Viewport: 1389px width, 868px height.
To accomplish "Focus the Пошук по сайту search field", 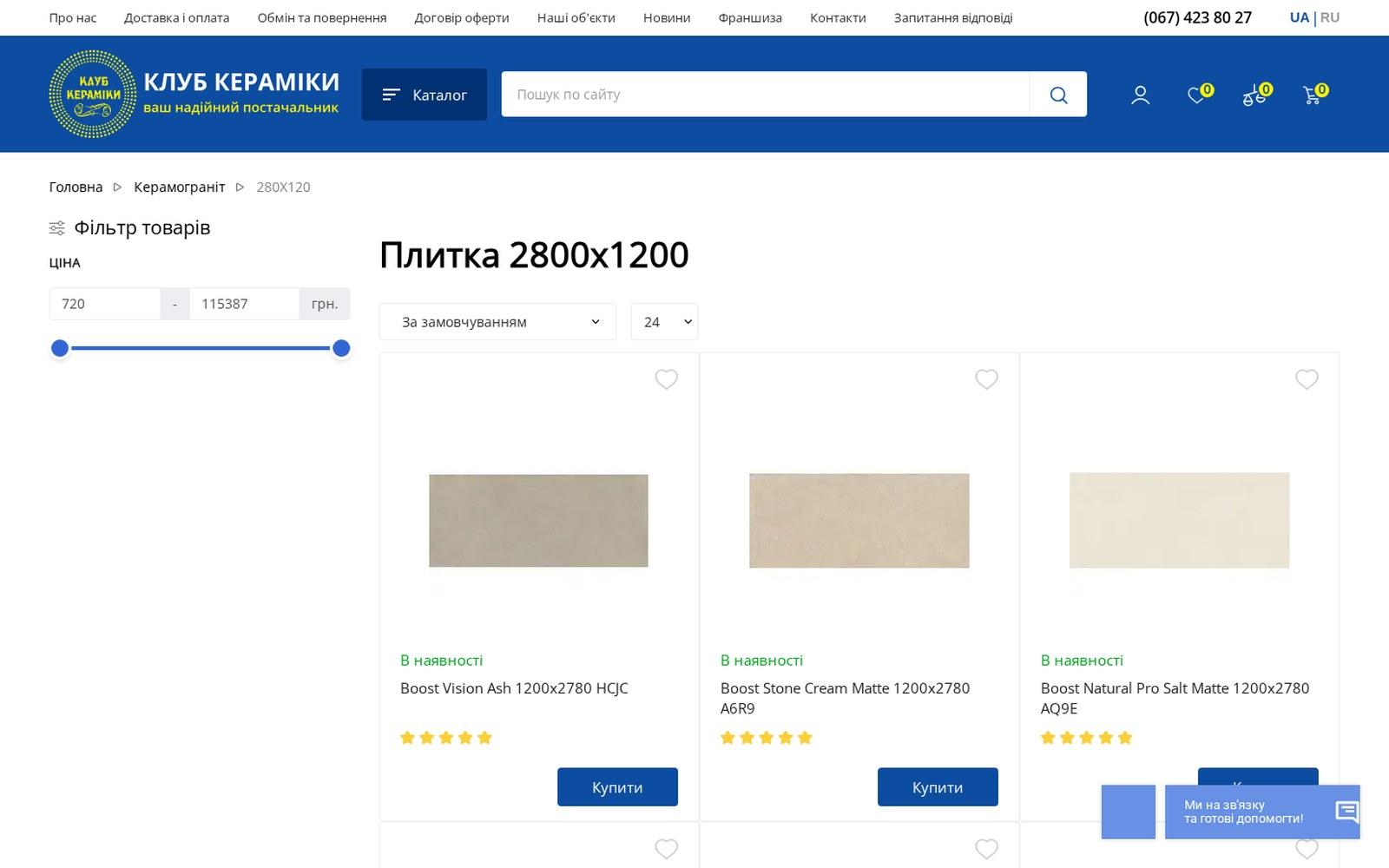I will [x=765, y=95].
